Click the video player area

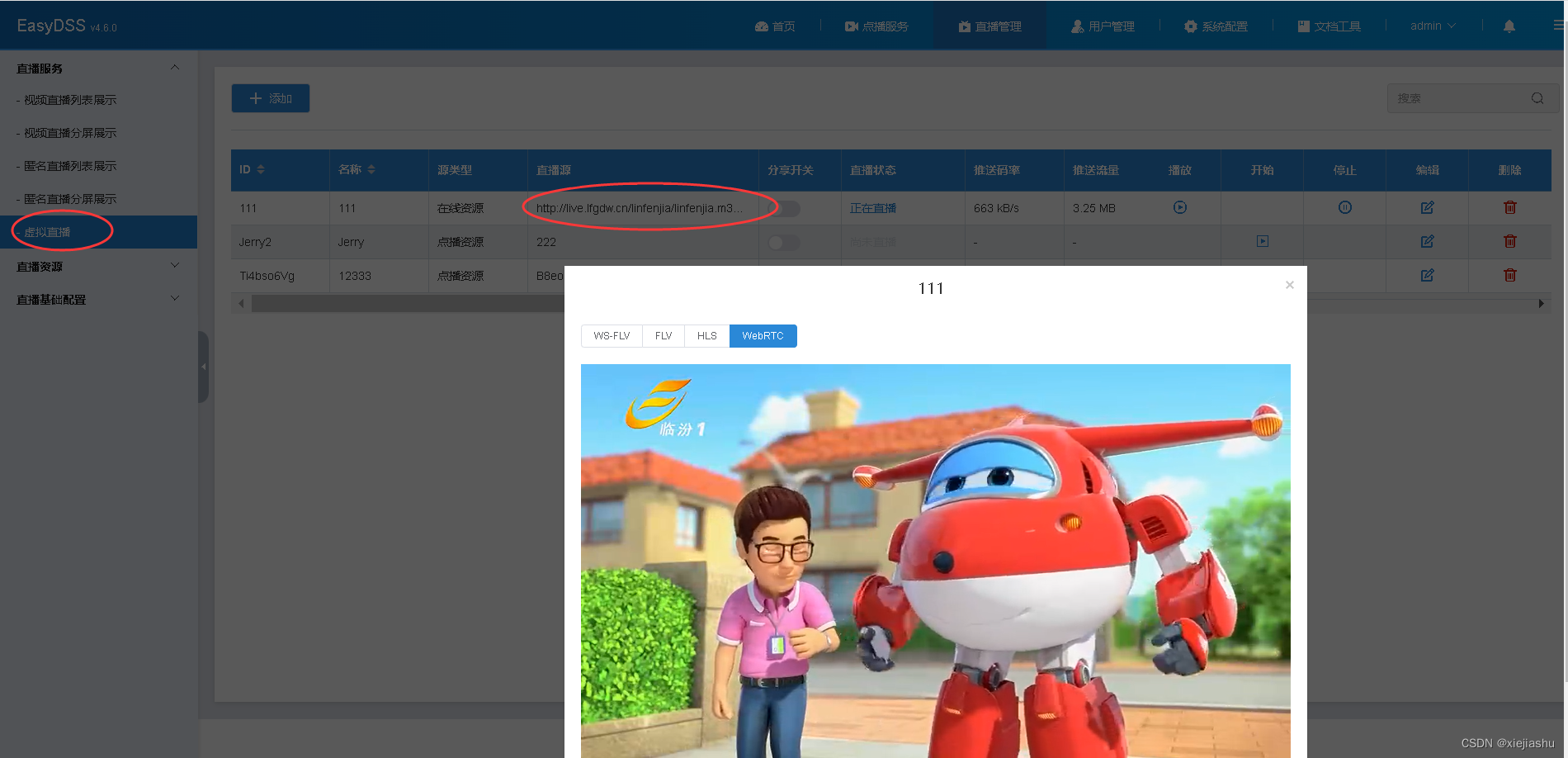click(935, 561)
